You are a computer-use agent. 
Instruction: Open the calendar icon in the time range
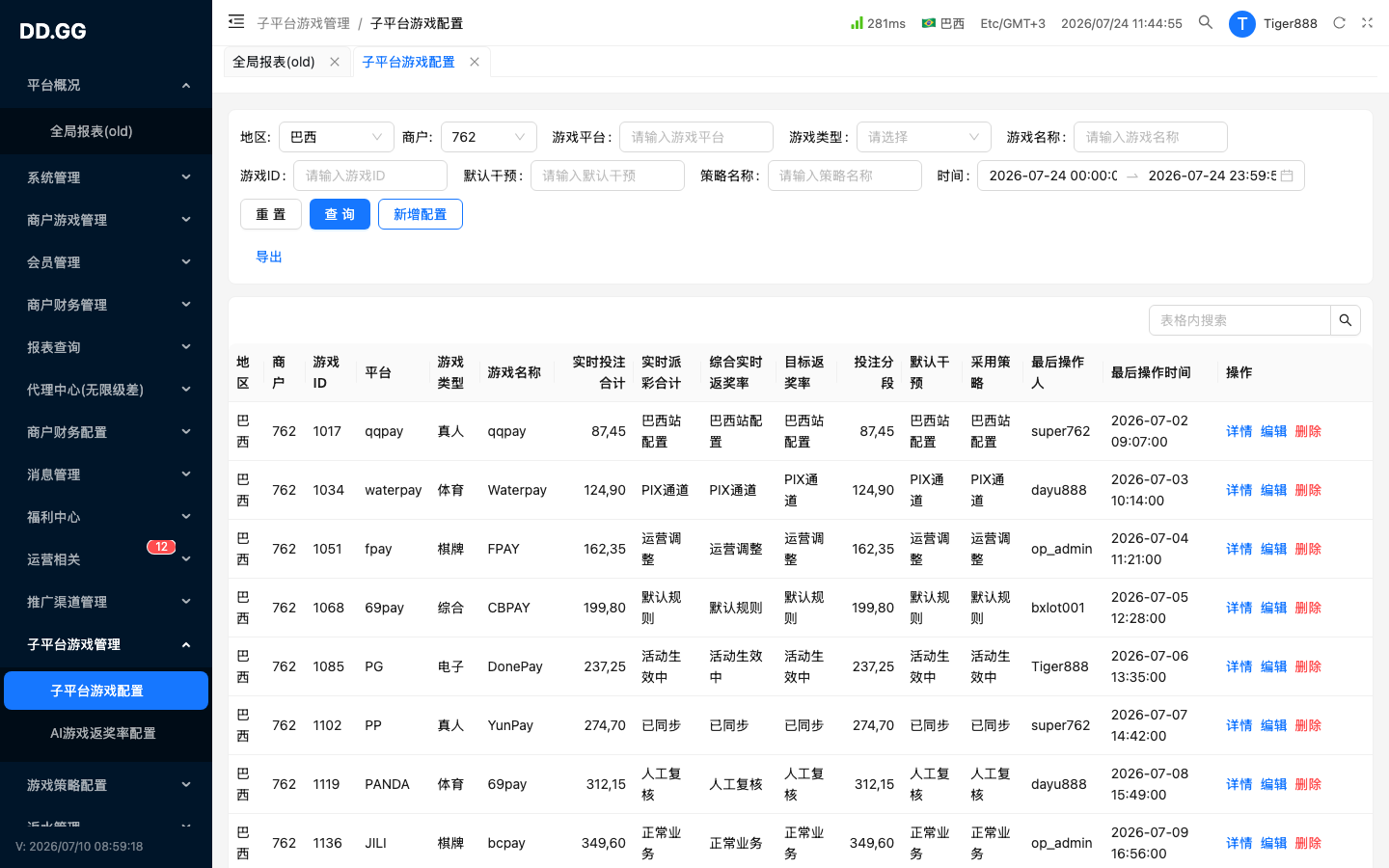click(x=1287, y=176)
